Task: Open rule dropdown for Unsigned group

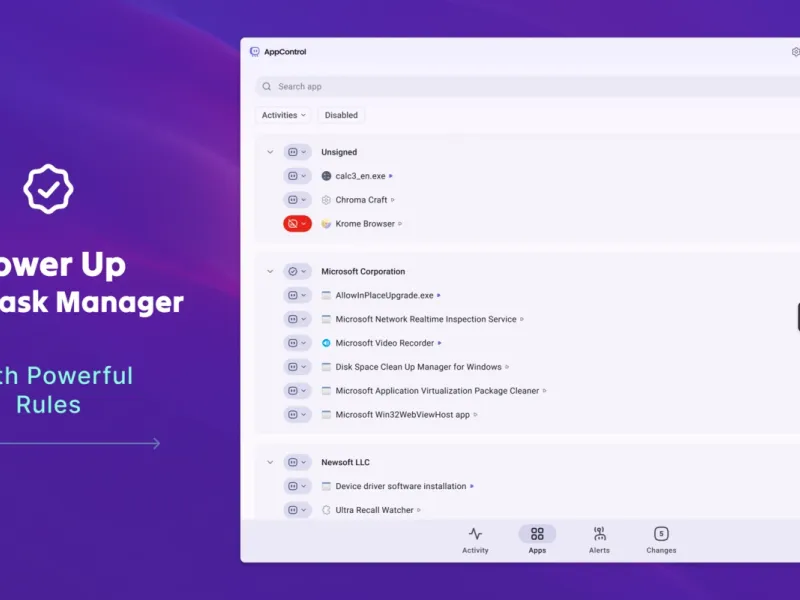Action: (x=297, y=152)
